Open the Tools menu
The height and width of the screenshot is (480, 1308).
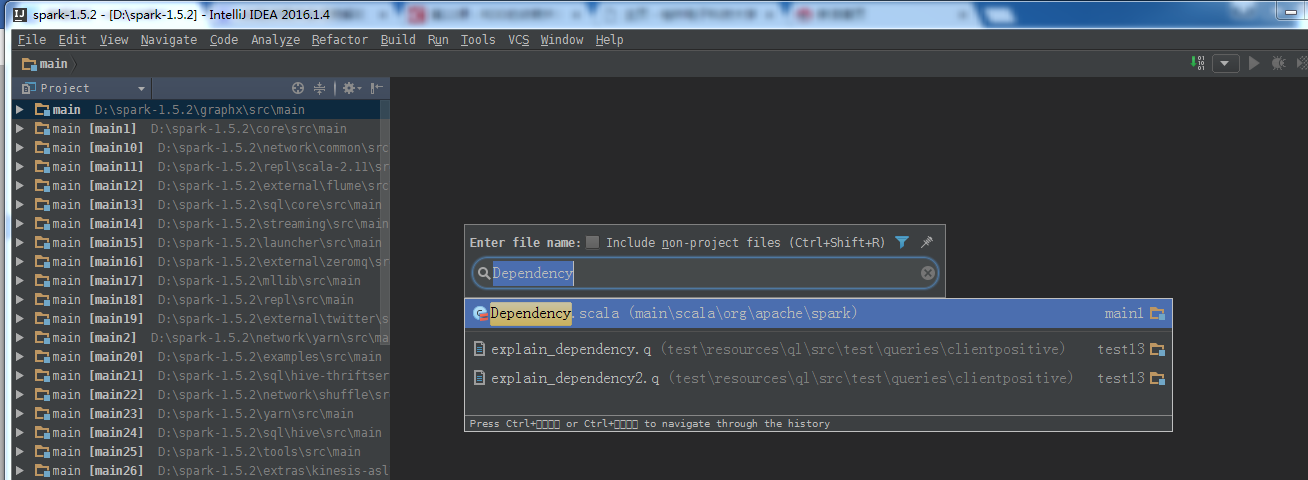(478, 40)
